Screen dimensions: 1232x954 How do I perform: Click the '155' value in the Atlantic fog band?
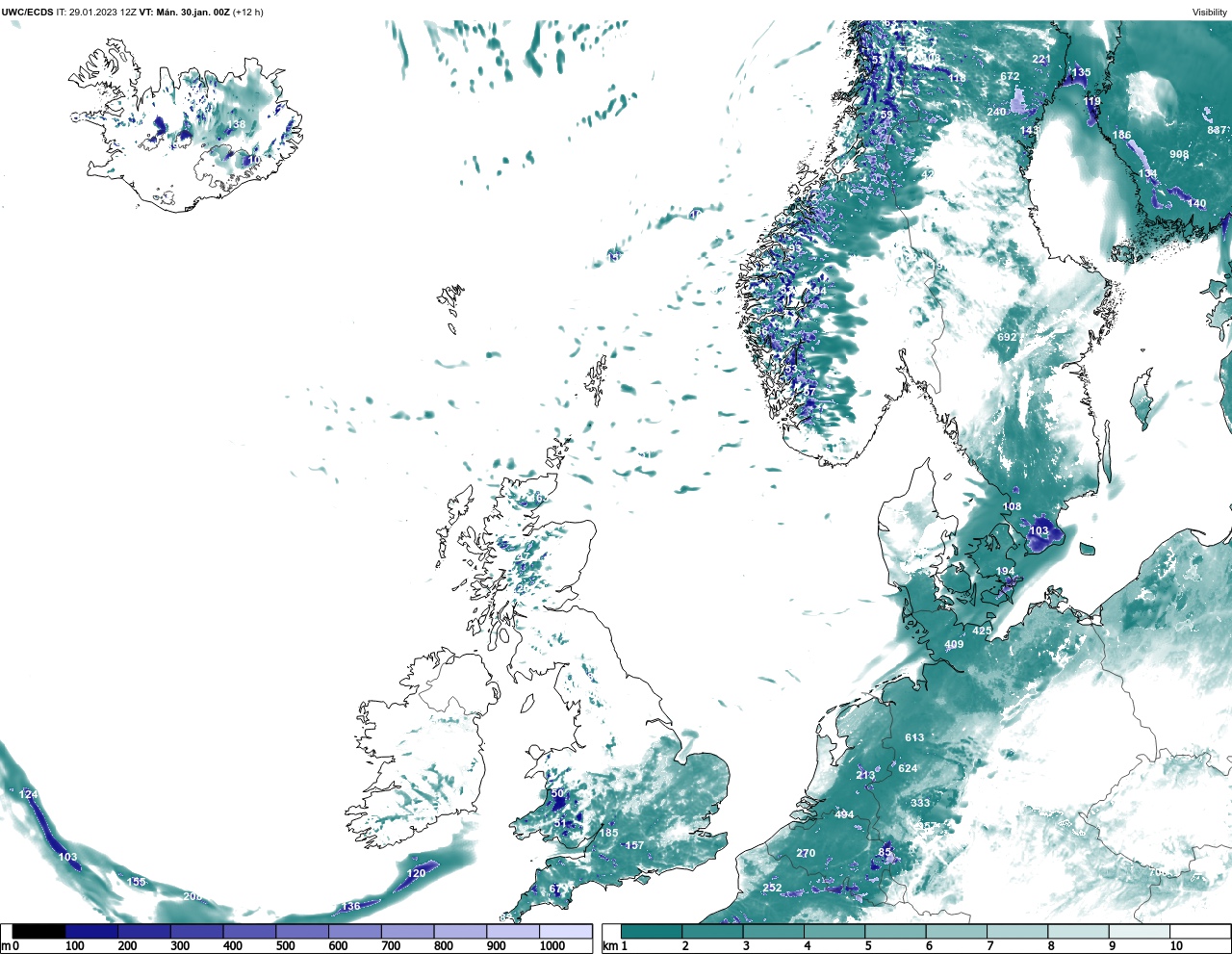137,883
